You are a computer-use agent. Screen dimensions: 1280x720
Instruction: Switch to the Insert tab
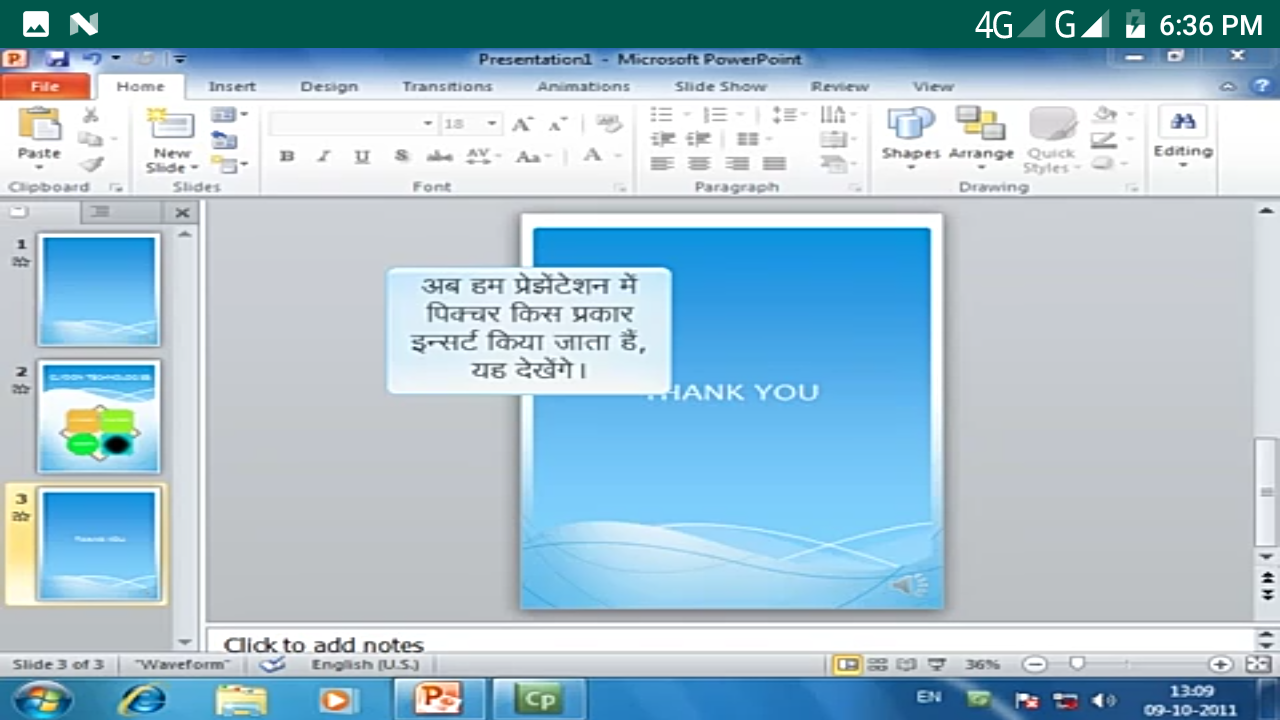tap(232, 87)
